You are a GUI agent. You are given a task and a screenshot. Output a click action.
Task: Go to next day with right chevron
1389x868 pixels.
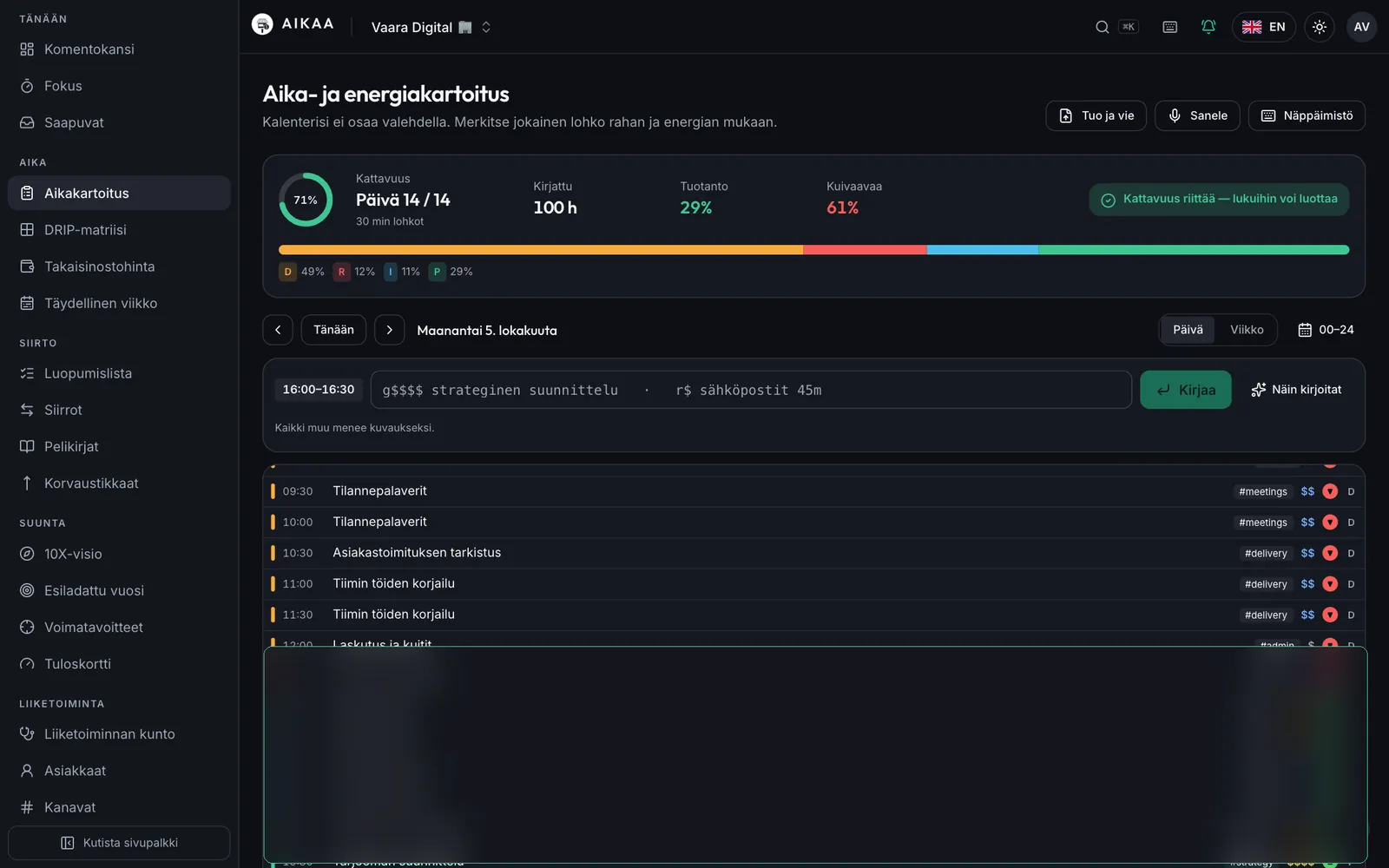point(389,330)
